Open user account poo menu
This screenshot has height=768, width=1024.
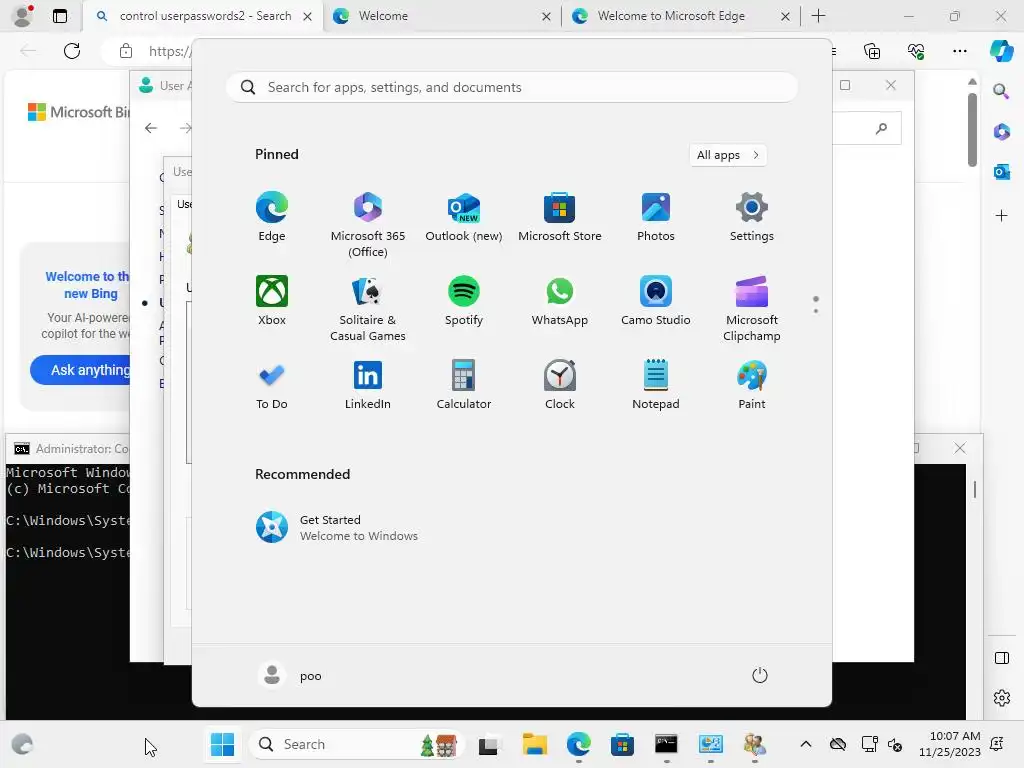click(290, 675)
